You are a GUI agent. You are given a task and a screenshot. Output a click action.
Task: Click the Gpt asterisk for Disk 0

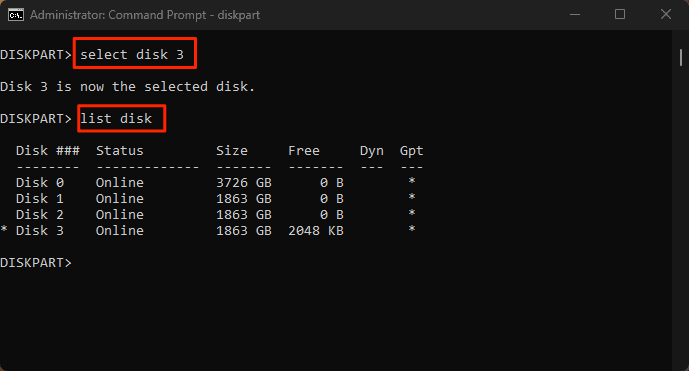(412, 181)
